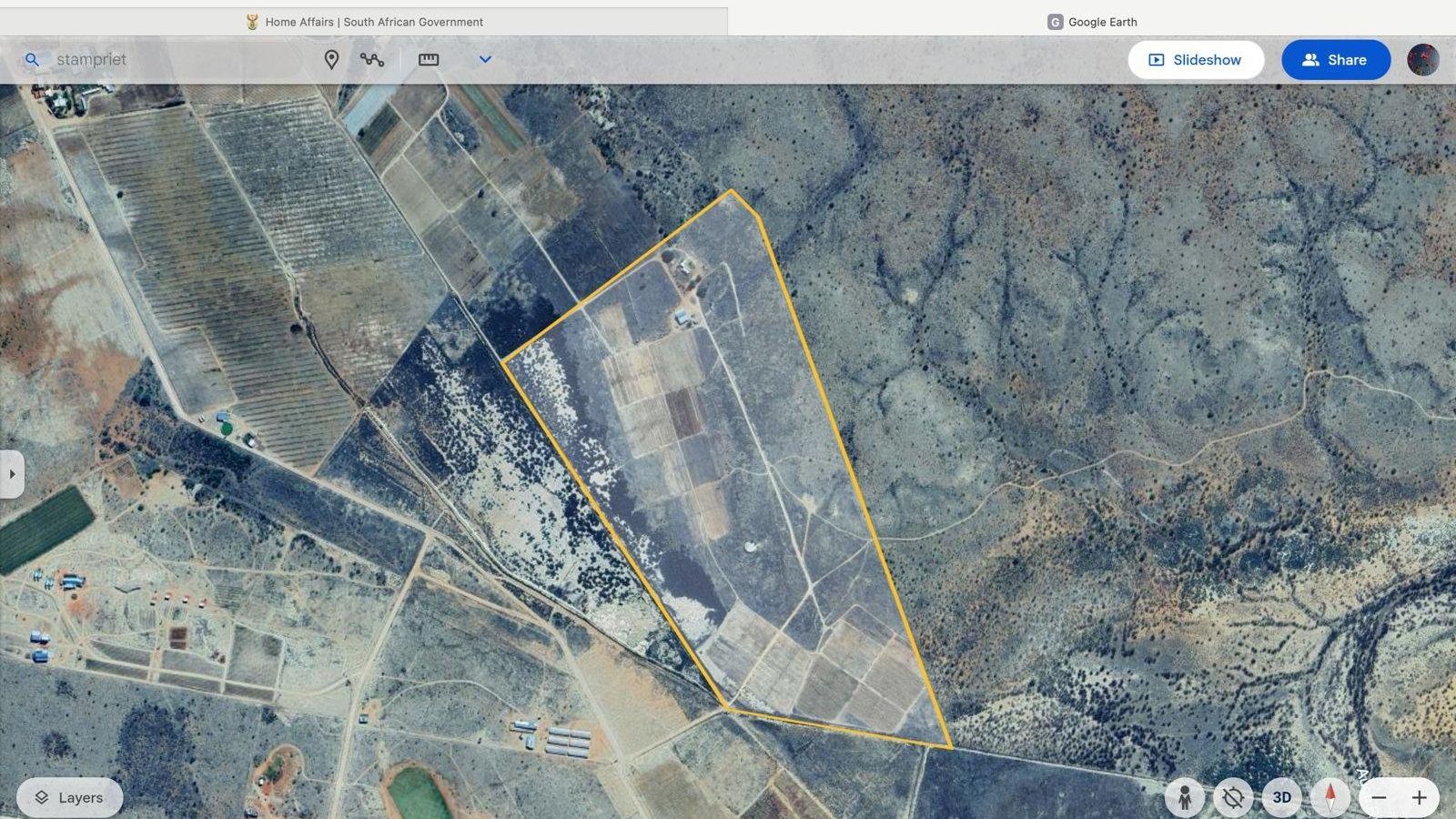Viewport: 1456px width, 819px height.
Task: Zoom in with the plus button
Action: 1419,798
